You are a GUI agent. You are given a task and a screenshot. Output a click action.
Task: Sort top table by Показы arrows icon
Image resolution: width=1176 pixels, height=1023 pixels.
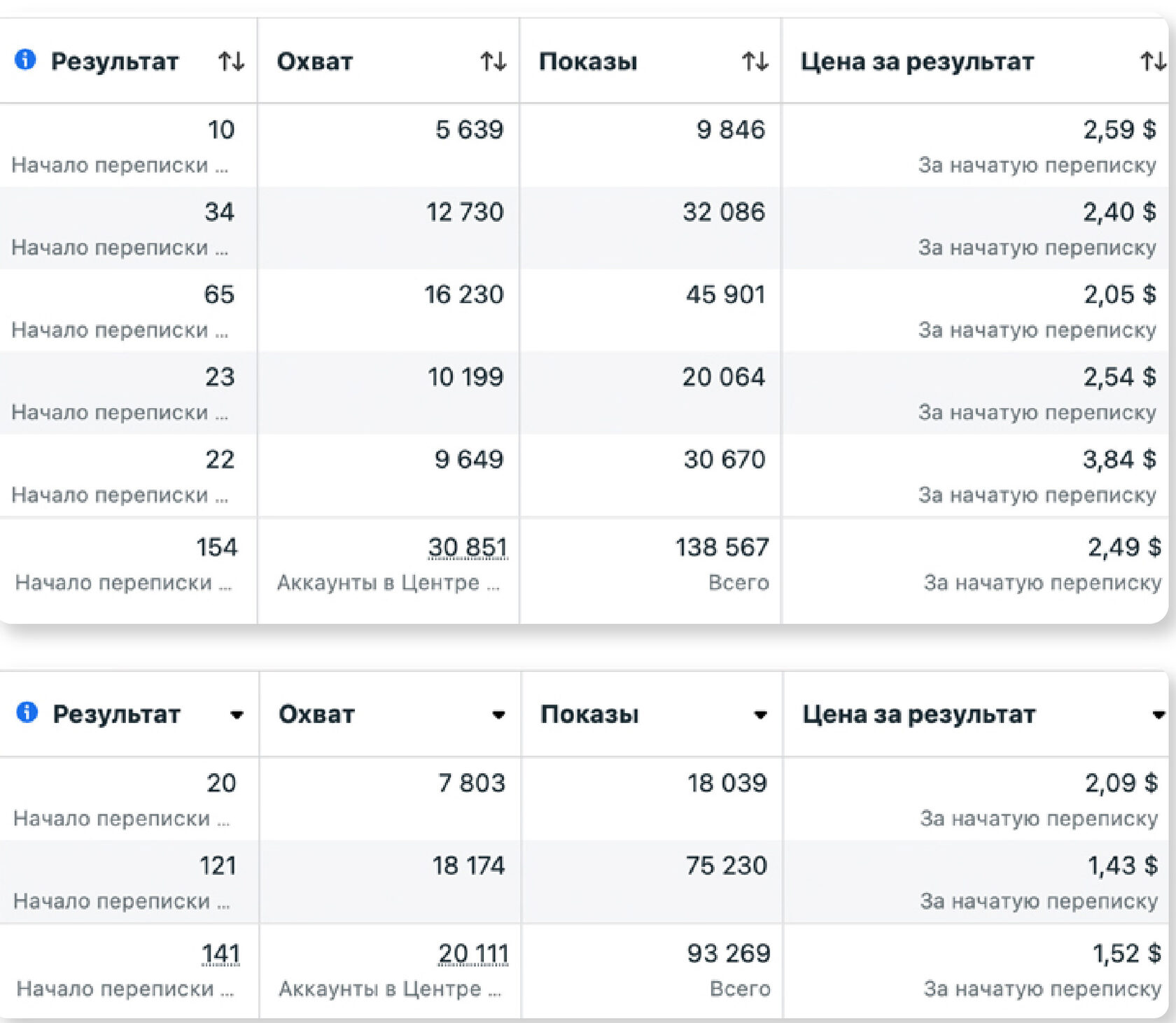pos(755,62)
